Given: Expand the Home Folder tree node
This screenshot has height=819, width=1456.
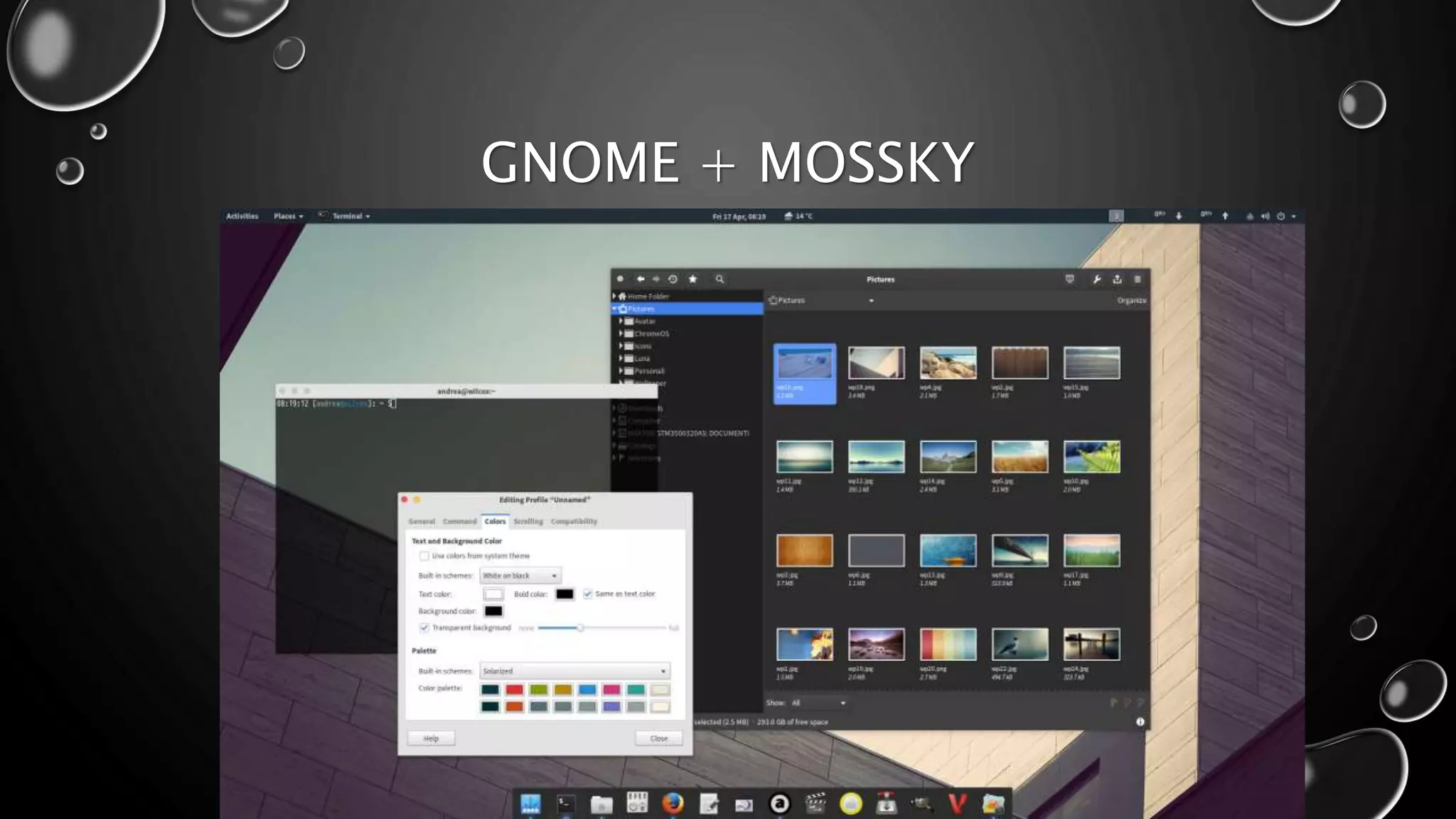Looking at the screenshot, I should coord(615,296).
